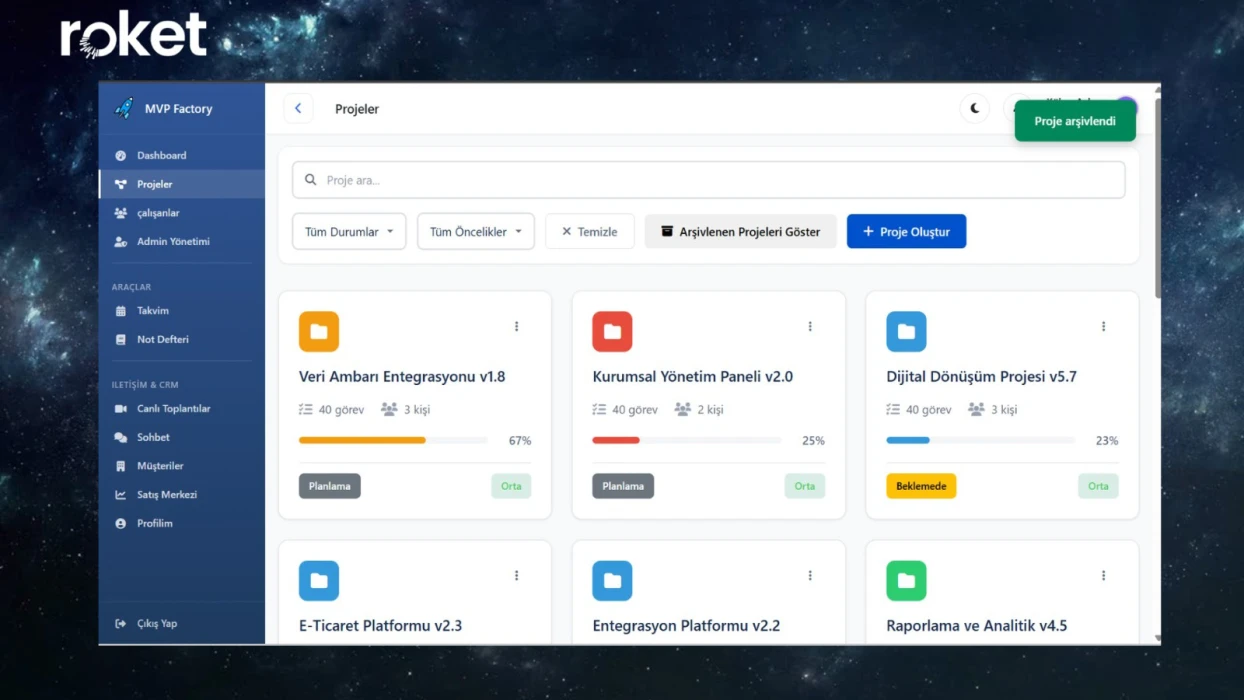This screenshot has height=700, width=1244.
Task: Expand the Tüm Öncelikler dropdown
Action: coord(476,232)
